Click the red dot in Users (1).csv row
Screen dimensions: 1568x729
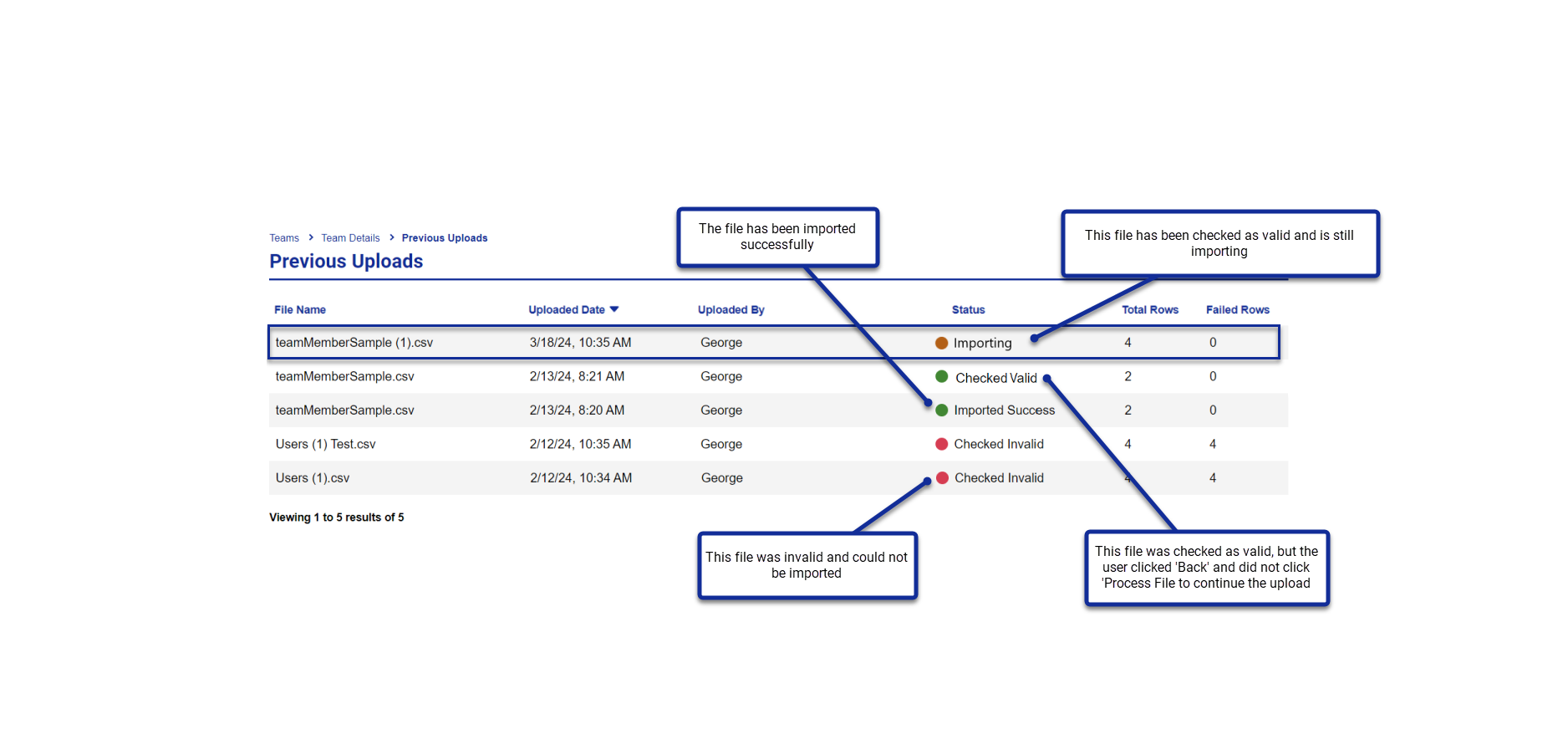(942, 478)
